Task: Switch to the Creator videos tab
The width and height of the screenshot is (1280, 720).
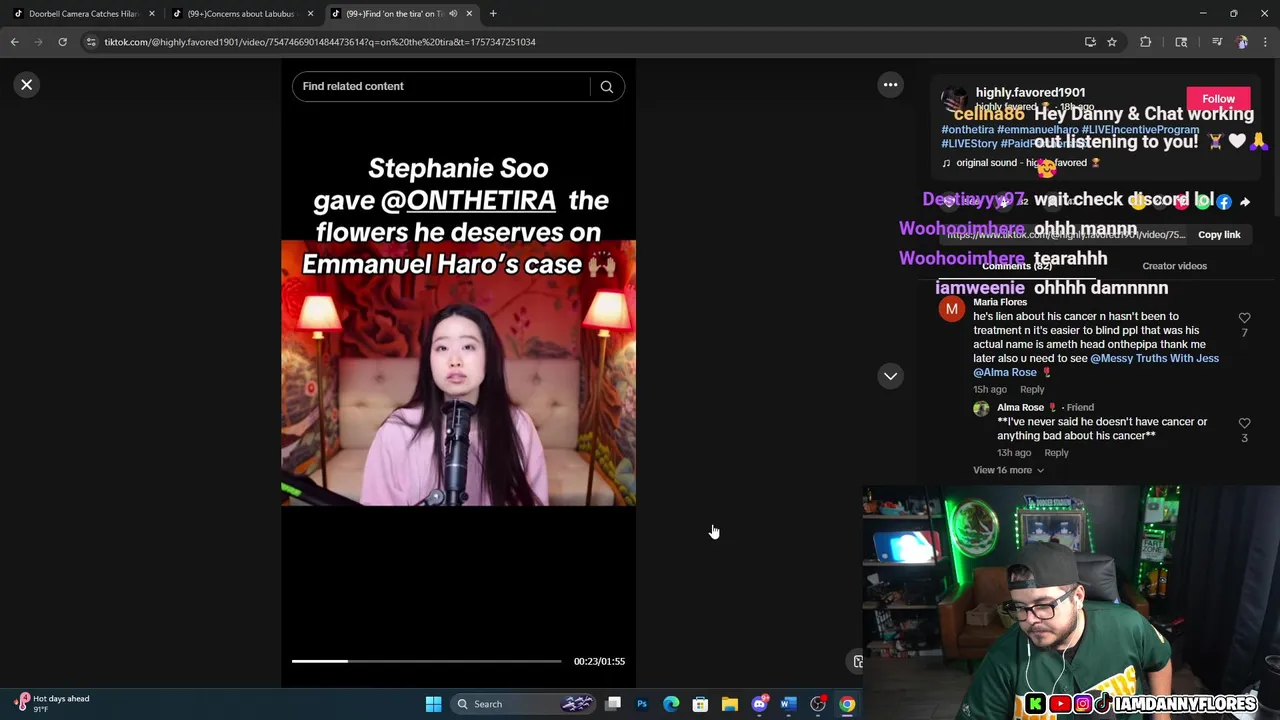Action: (1174, 266)
